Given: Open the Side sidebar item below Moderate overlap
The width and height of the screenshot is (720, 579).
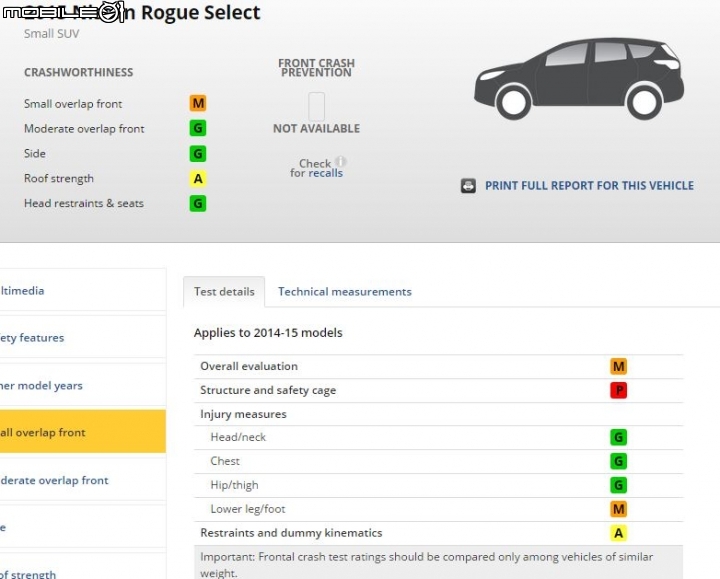Looking at the screenshot, I should tap(83, 527).
